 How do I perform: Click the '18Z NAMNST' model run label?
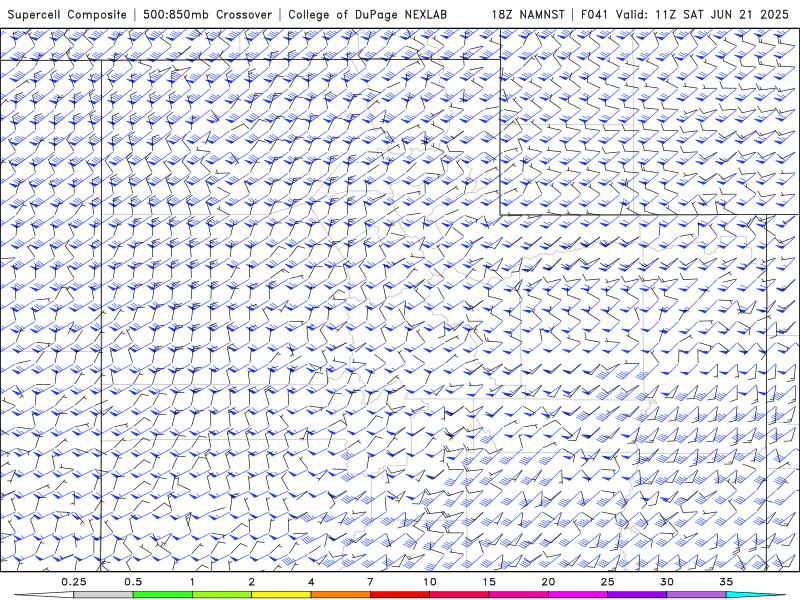click(x=528, y=14)
